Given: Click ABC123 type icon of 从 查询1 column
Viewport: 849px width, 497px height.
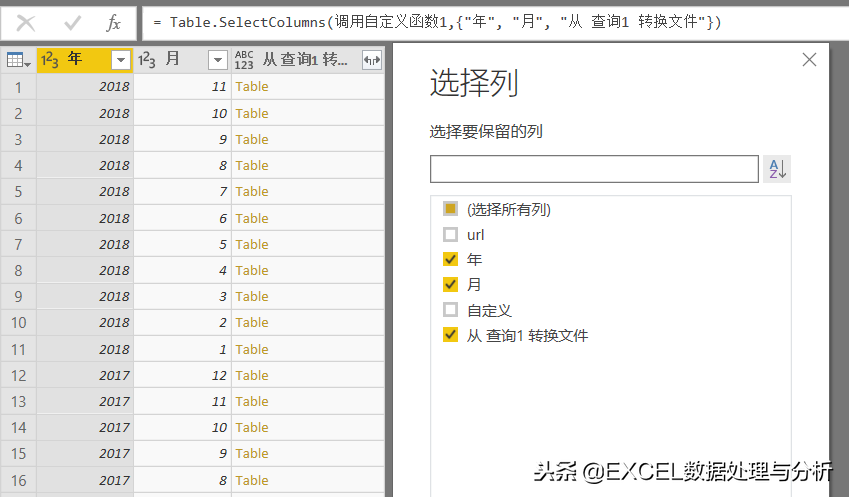Looking at the screenshot, I should coord(244,60).
